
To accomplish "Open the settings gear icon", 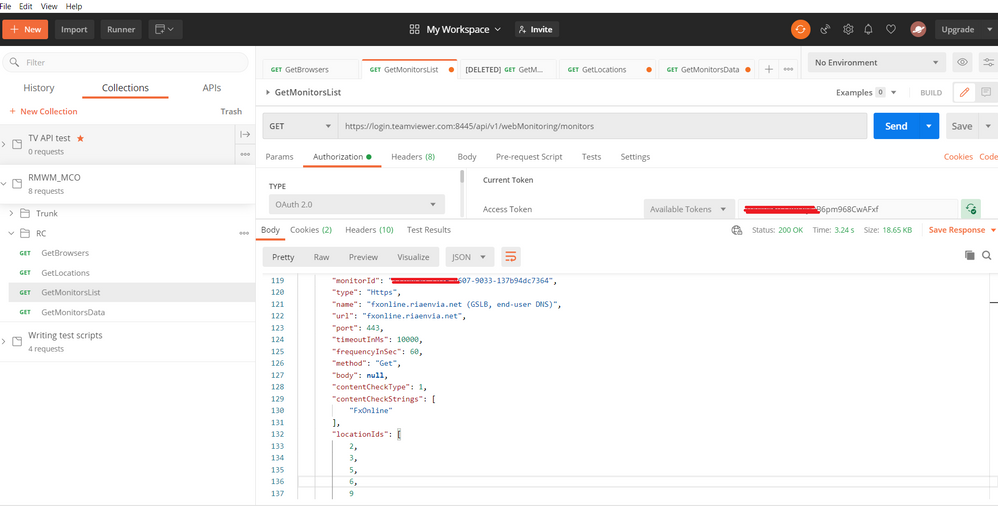I will click(x=848, y=29).
